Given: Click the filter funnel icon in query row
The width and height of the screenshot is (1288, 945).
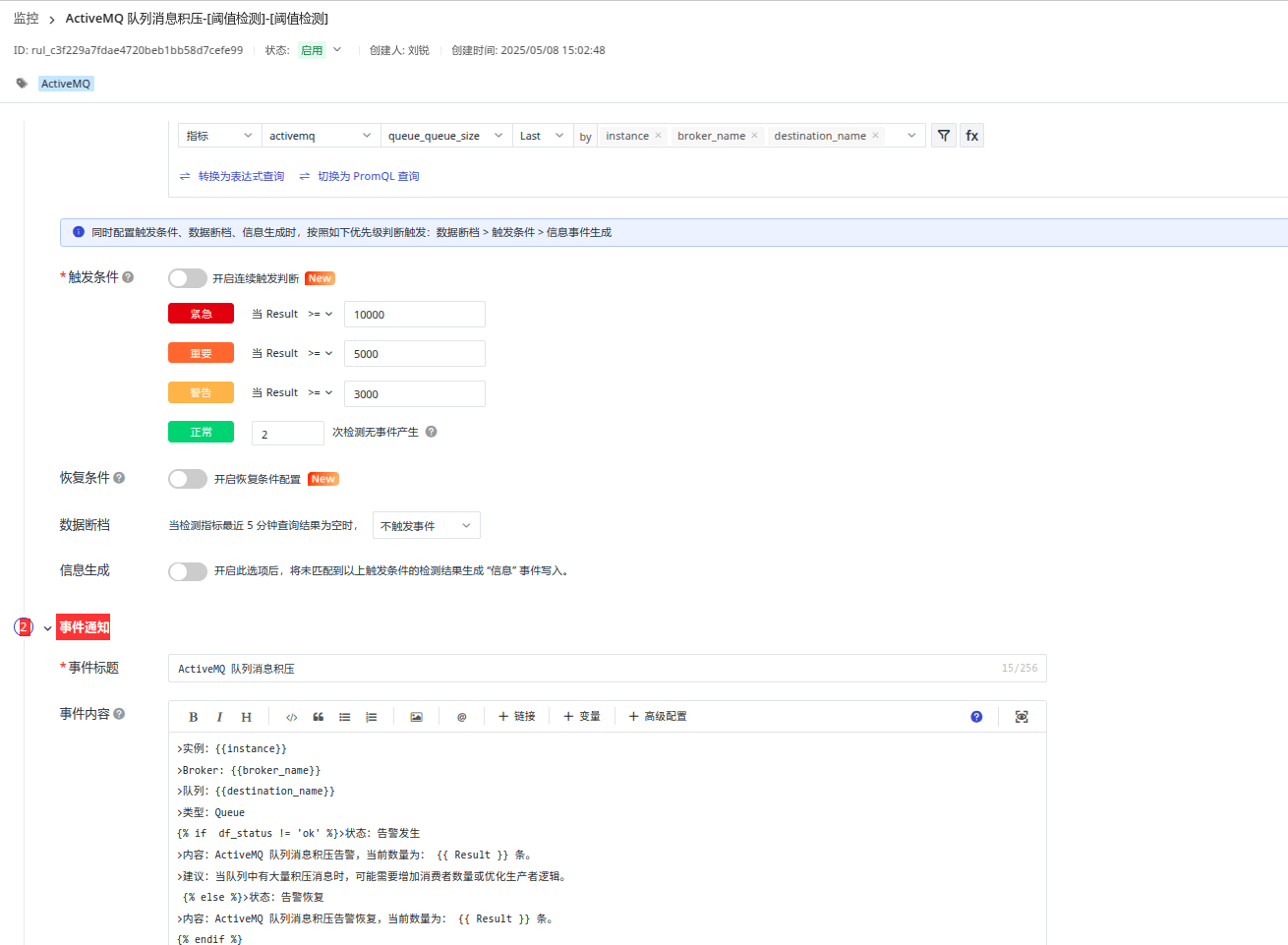Looking at the screenshot, I should (944, 136).
